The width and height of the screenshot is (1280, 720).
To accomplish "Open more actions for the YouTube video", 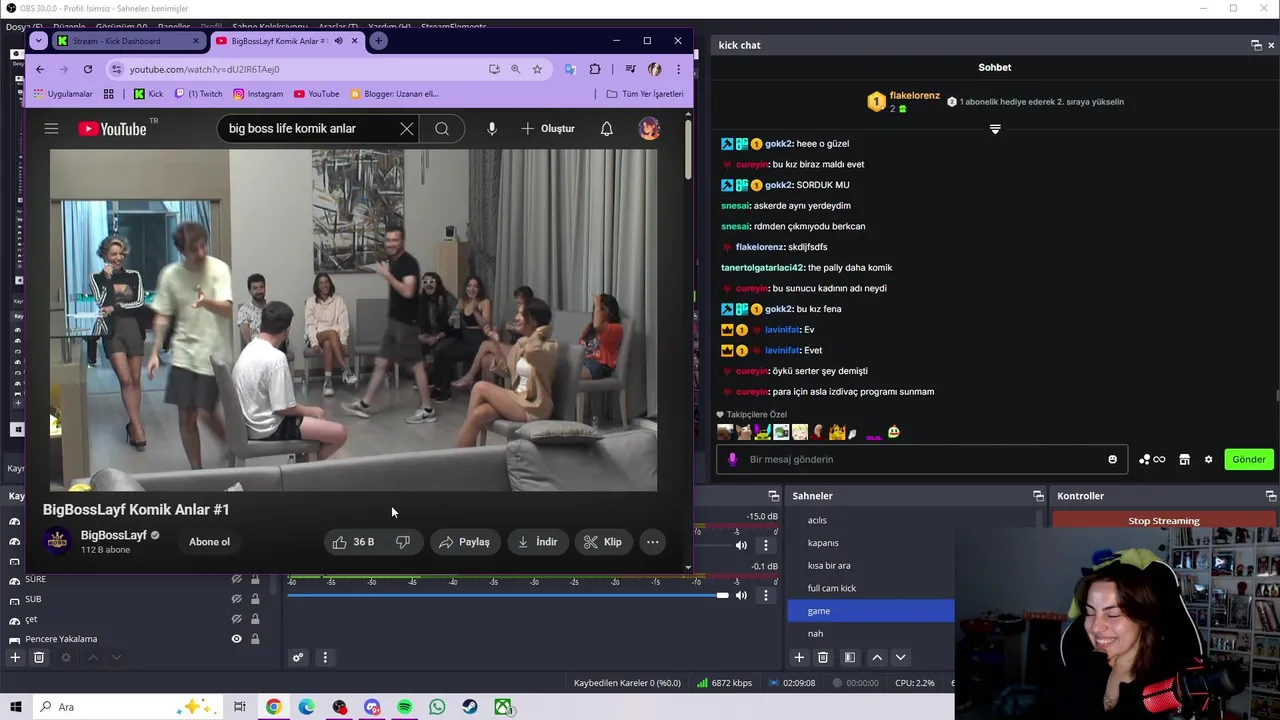I will coord(652,542).
